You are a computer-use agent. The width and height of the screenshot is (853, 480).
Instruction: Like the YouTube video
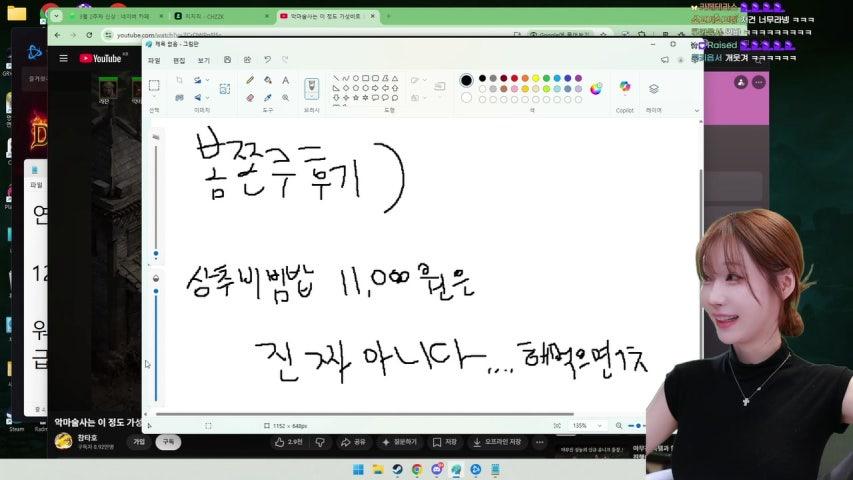tap(289, 442)
